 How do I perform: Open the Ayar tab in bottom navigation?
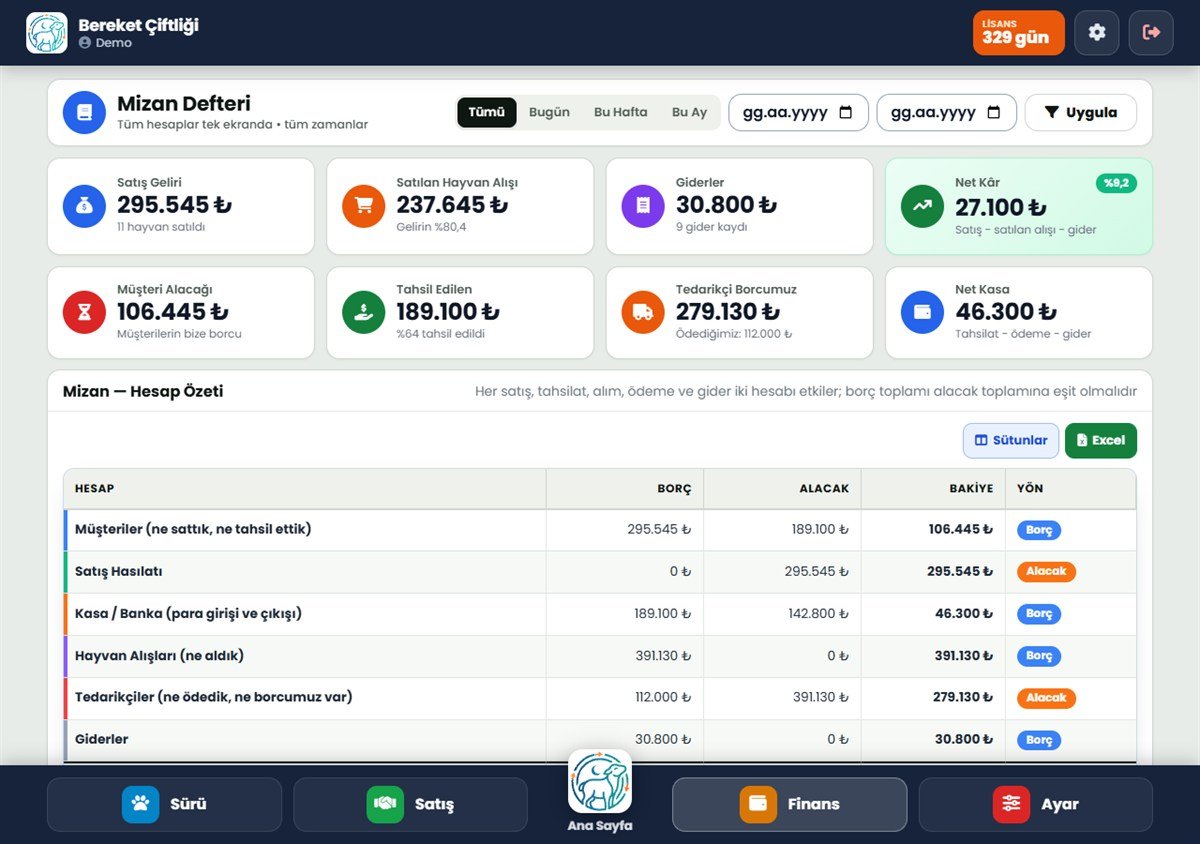coord(1035,804)
